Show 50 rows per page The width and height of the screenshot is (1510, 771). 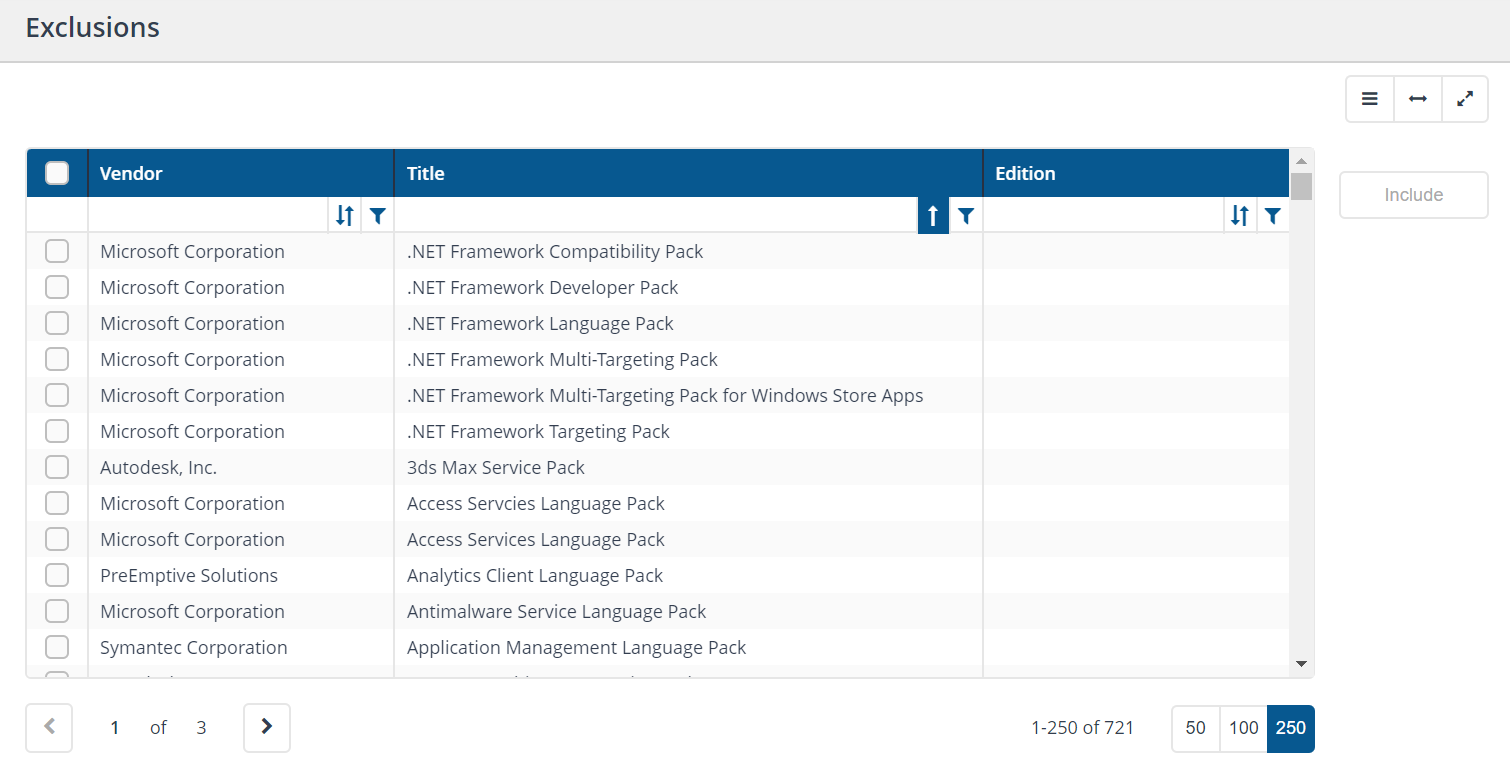[1195, 728]
